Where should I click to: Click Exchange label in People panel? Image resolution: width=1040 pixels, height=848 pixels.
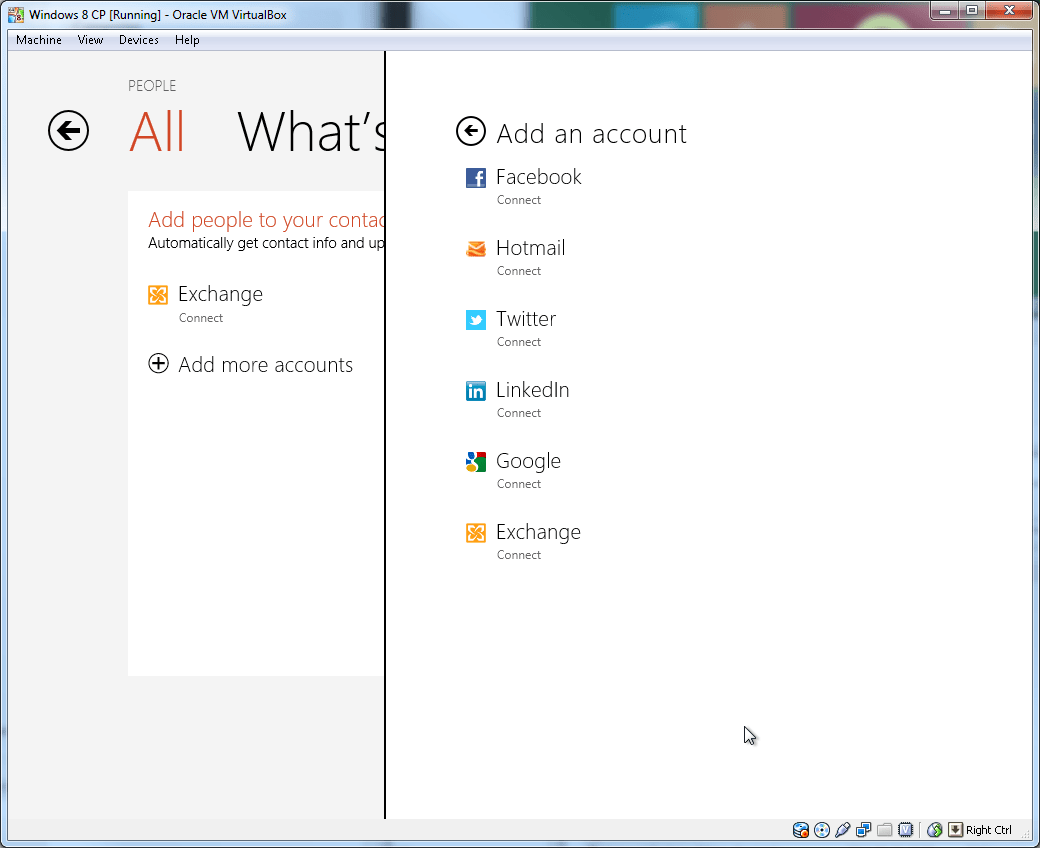[x=220, y=294]
